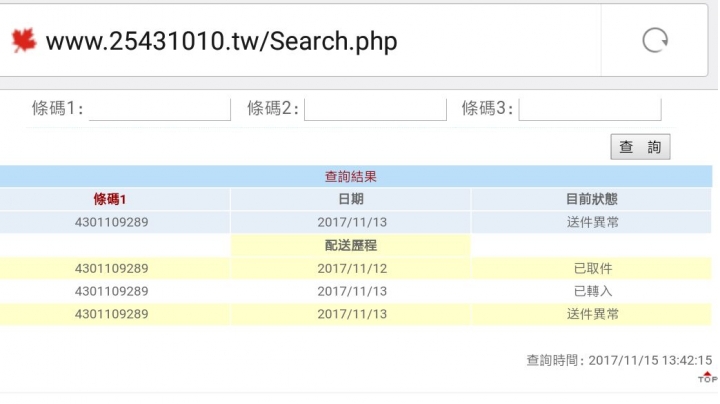The image size is (720, 404).
Task: Click the 已轉入 status cell
Action: [x=593, y=292]
